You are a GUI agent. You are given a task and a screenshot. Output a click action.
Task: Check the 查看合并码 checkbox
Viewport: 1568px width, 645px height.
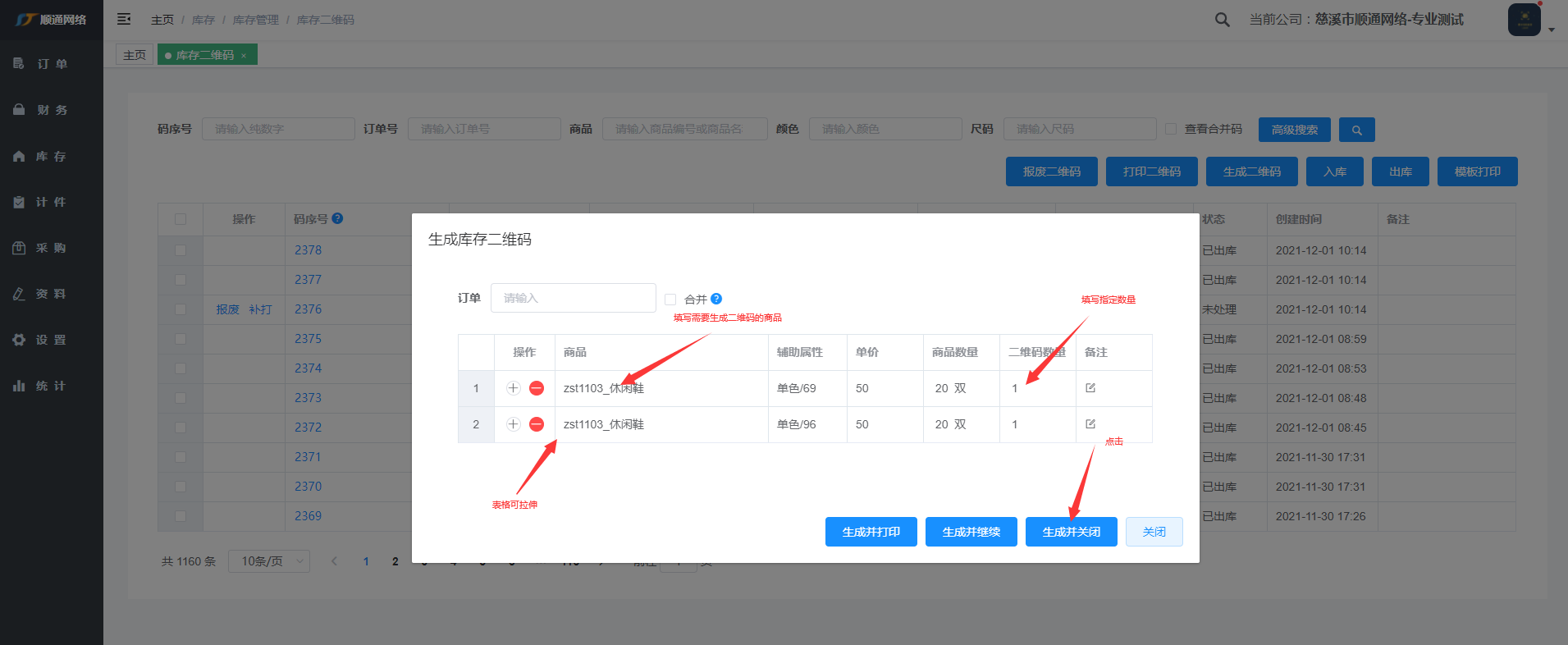[x=1171, y=129]
